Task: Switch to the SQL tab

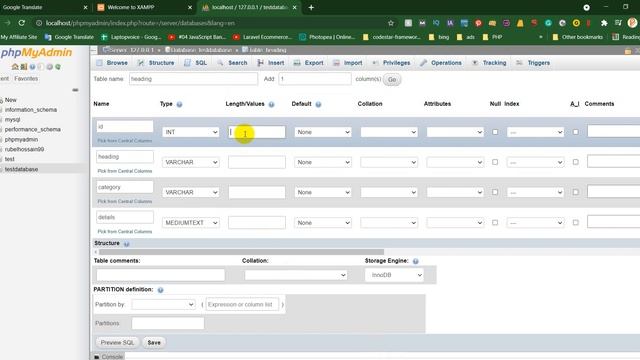Action: point(196,63)
